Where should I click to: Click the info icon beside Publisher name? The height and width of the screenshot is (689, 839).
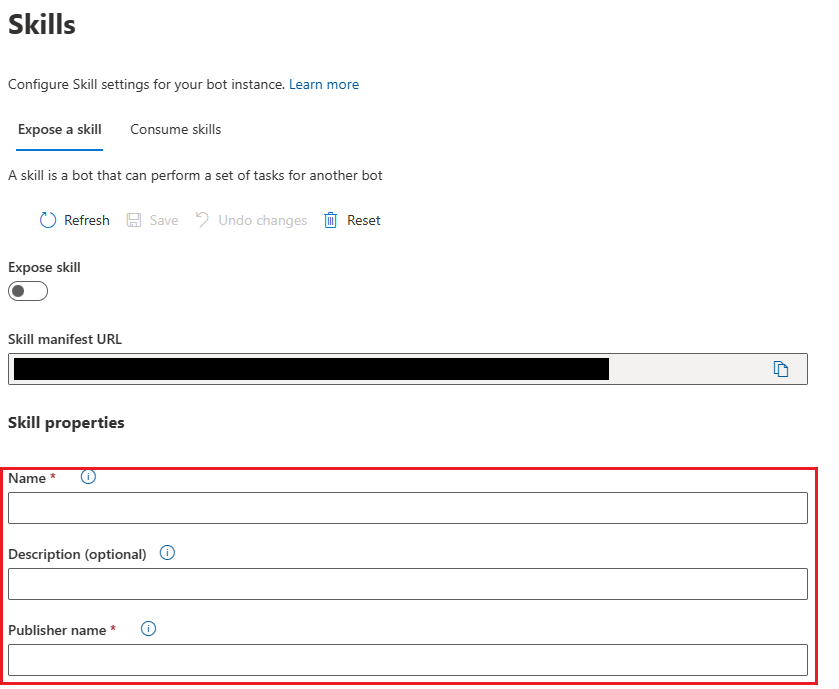(x=149, y=629)
